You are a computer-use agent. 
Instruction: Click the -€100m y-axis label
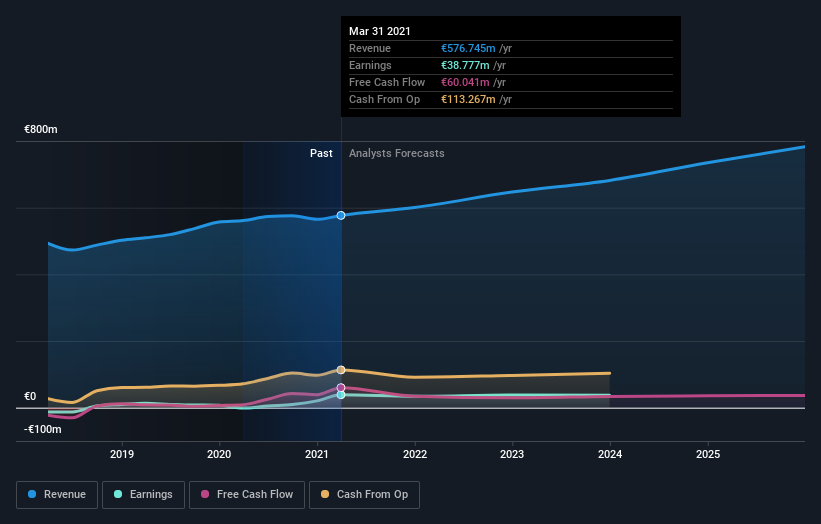click(42, 429)
